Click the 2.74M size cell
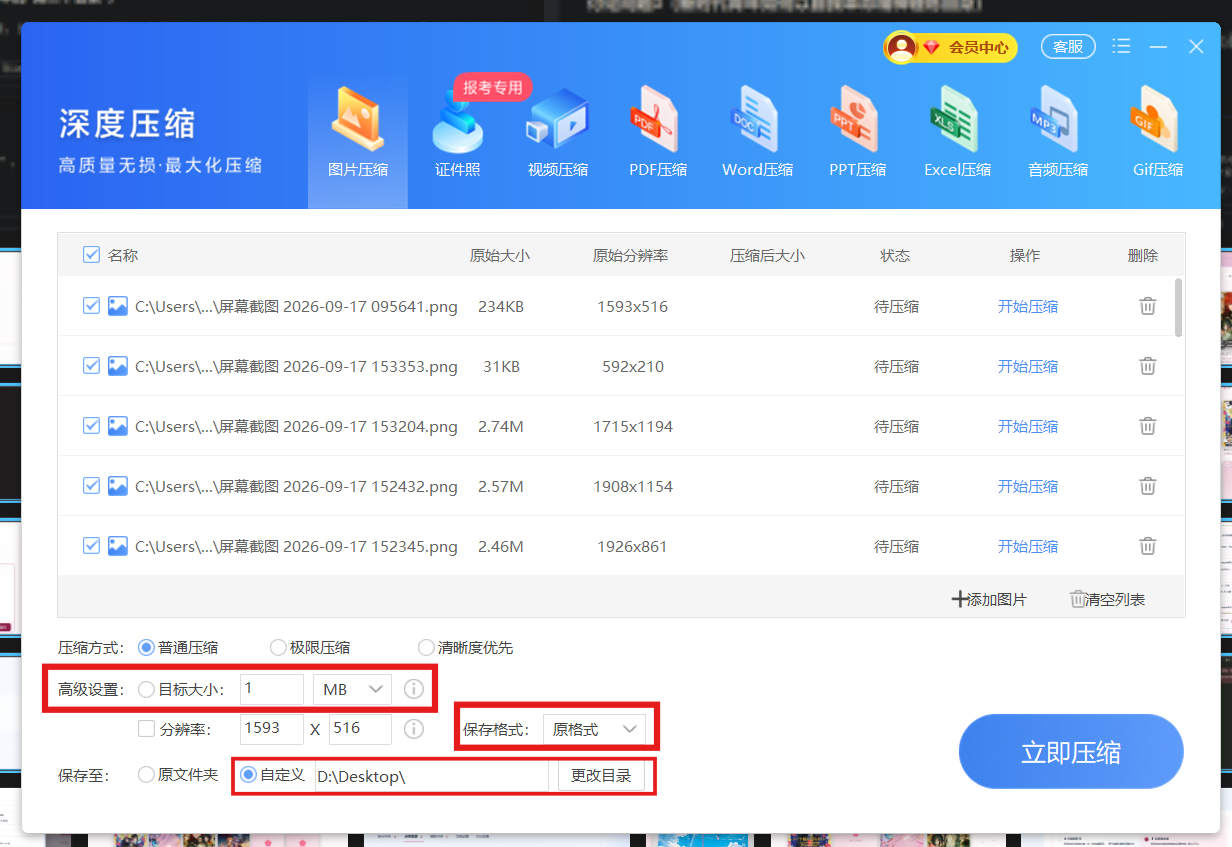This screenshot has height=847, width=1232. click(x=501, y=427)
